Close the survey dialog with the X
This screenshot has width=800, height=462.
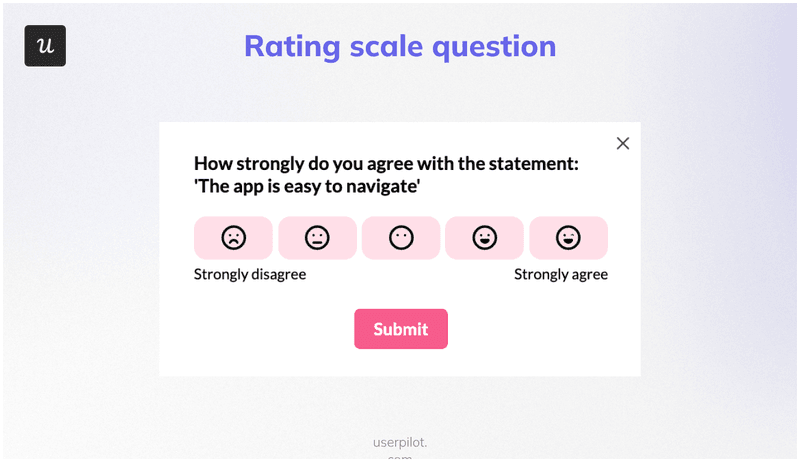[623, 143]
